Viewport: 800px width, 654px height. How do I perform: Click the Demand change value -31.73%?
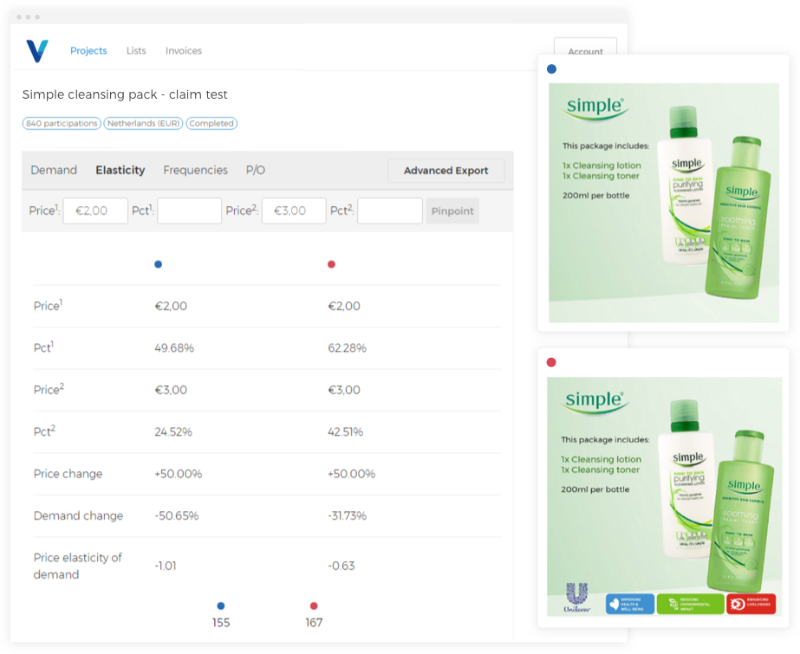(347, 516)
